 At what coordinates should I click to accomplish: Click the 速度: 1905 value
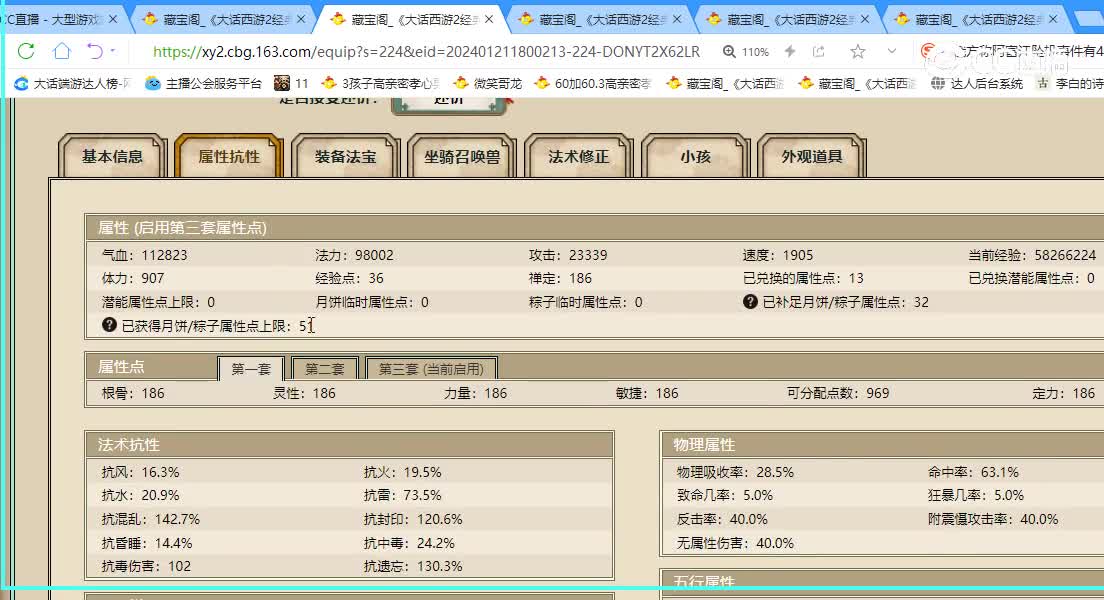pos(777,255)
